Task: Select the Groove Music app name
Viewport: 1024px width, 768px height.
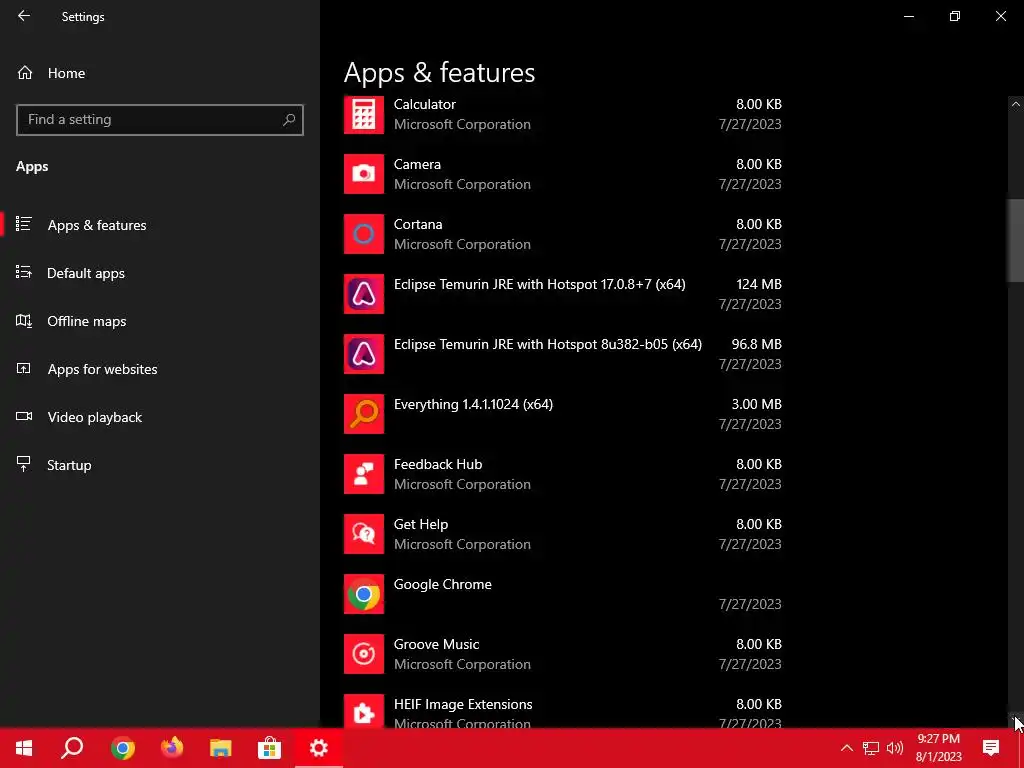Action: [436, 645]
